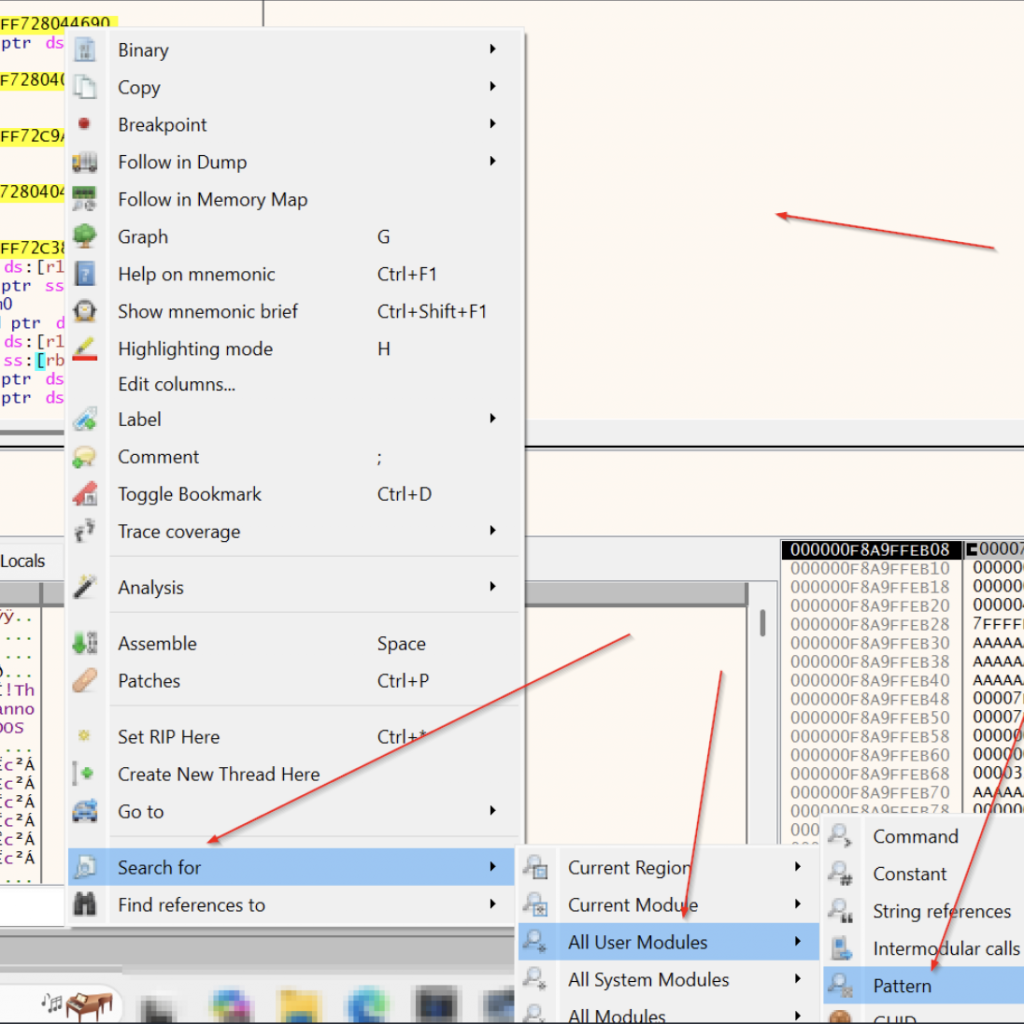Click the Toggle Bookmark icon
The width and height of the screenshot is (1024, 1024).
pyautogui.click(x=85, y=494)
